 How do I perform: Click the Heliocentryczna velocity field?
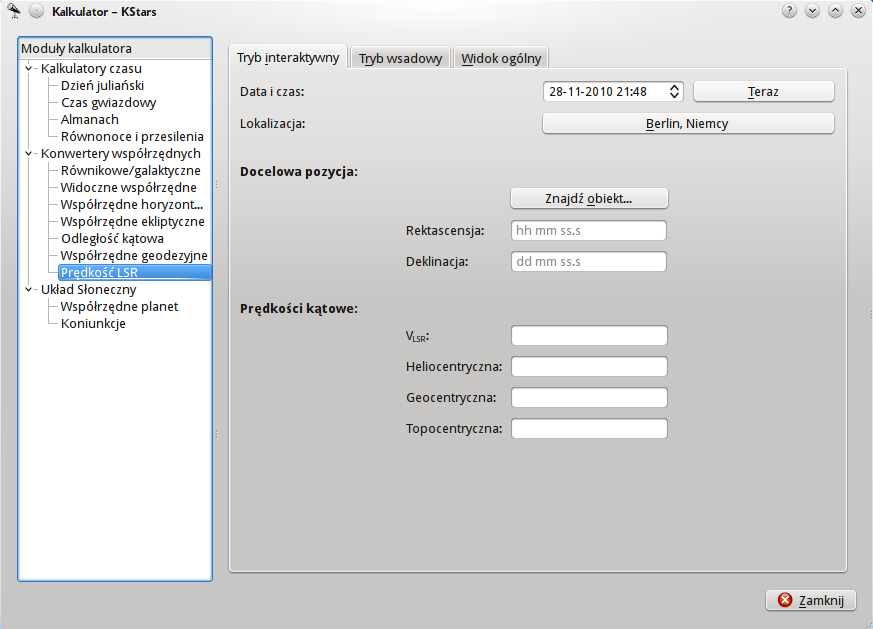coord(588,367)
